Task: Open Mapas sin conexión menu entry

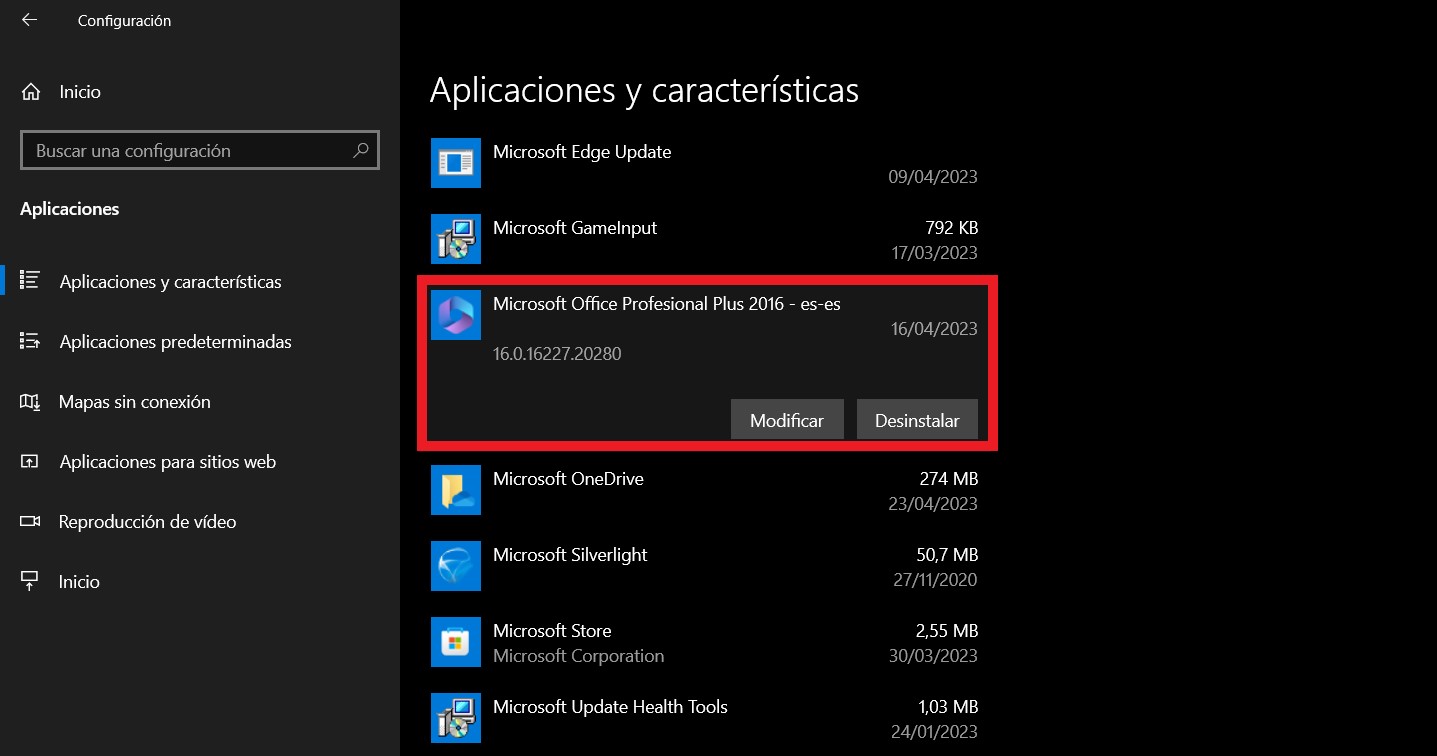Action: tap(134, 402)
